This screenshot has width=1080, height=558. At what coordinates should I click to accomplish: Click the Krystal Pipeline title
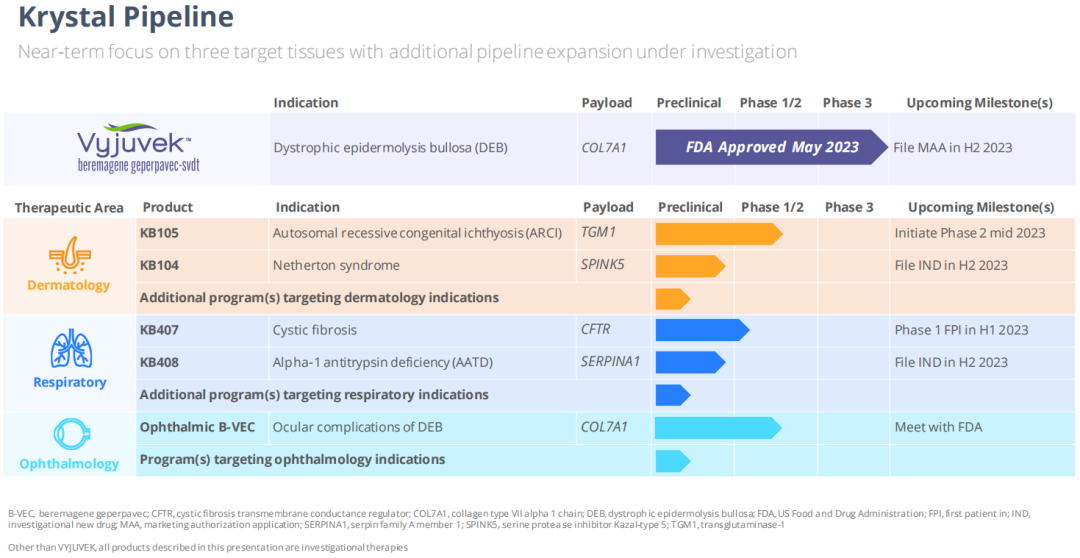coord(126,18)
